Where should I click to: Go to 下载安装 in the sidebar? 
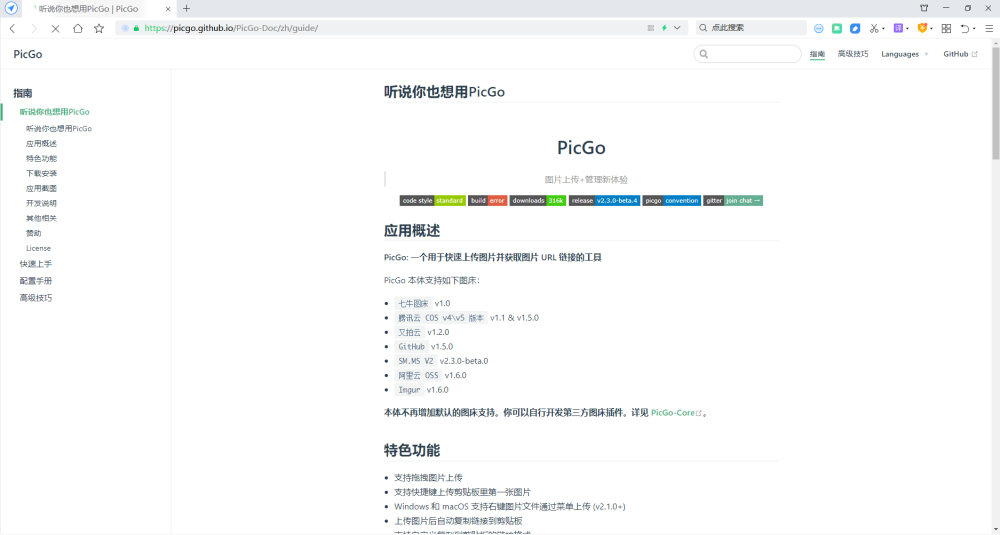41,173
